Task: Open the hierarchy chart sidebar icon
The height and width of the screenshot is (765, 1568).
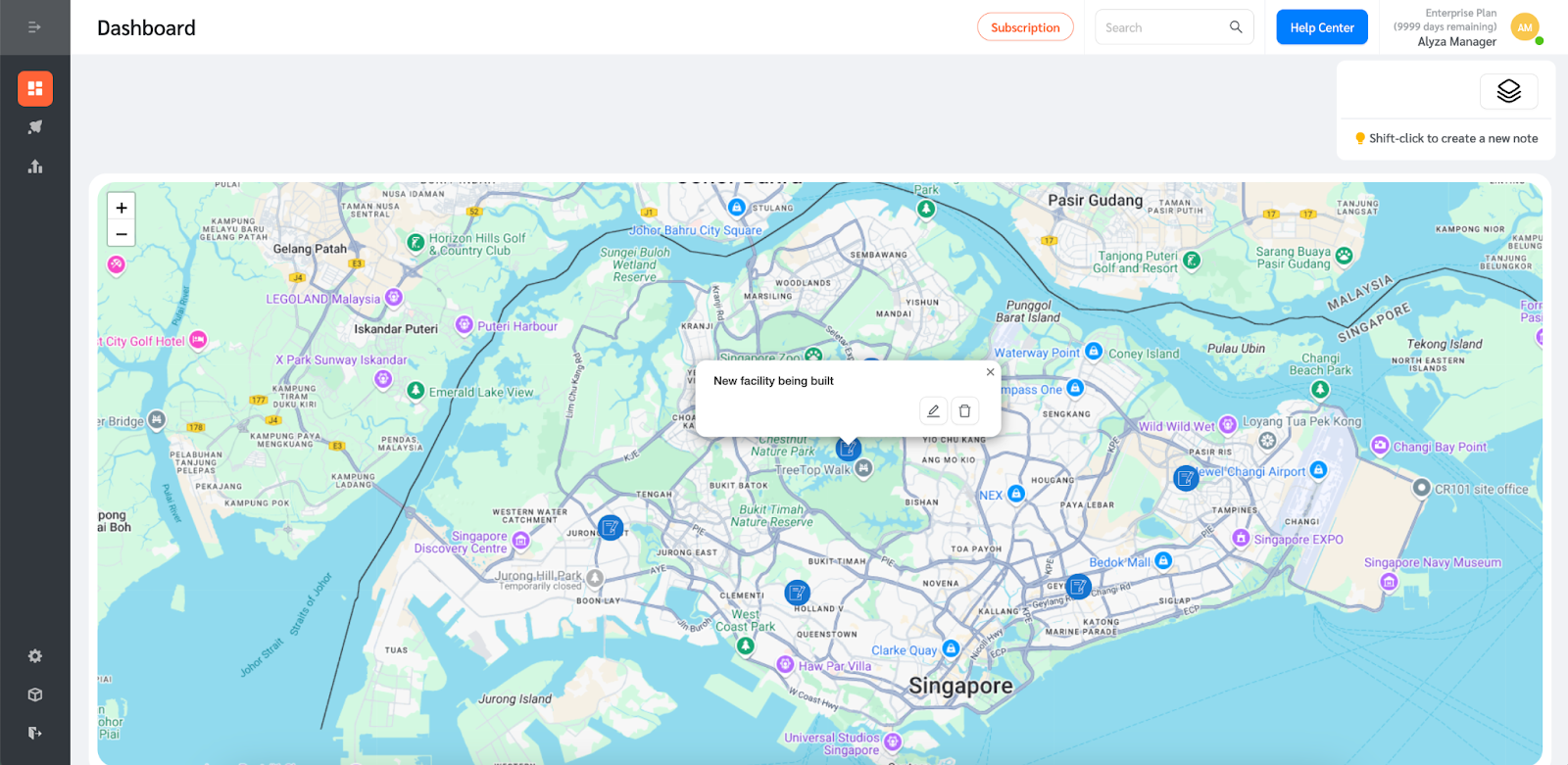Action: click(x=35, y=167)
